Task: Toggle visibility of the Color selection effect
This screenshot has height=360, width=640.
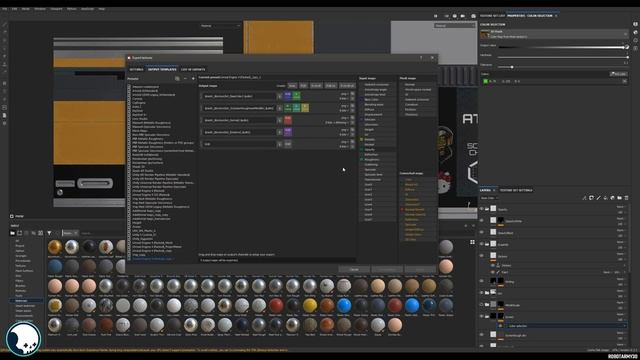Action: point(500,326)
